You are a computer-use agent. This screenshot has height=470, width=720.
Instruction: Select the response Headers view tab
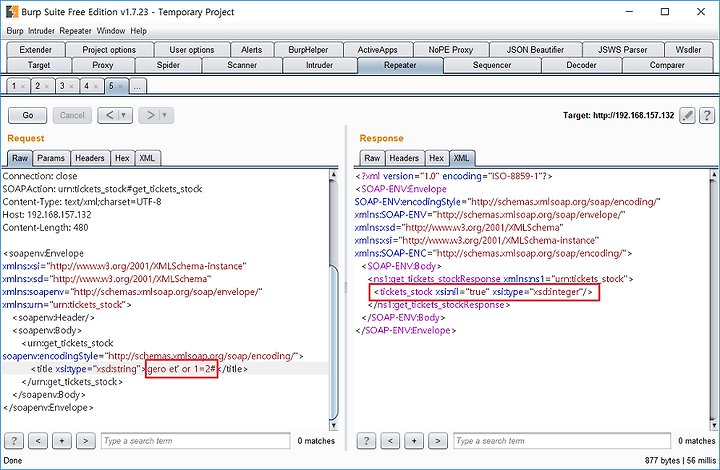point(404,158)
